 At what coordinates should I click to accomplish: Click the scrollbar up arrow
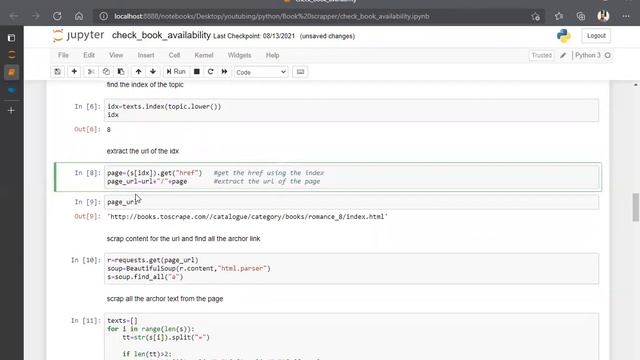click(636, 84)
